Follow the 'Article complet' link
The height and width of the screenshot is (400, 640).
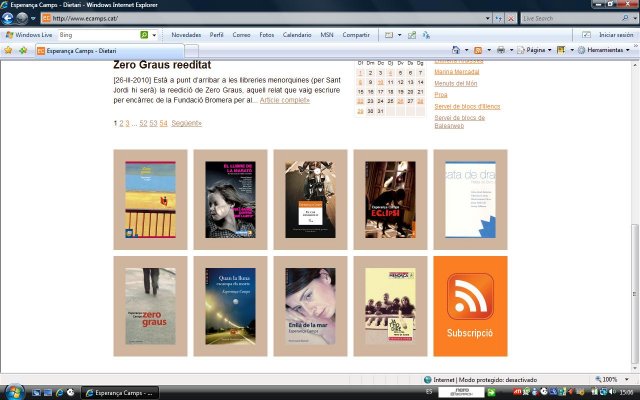point(284,101)
